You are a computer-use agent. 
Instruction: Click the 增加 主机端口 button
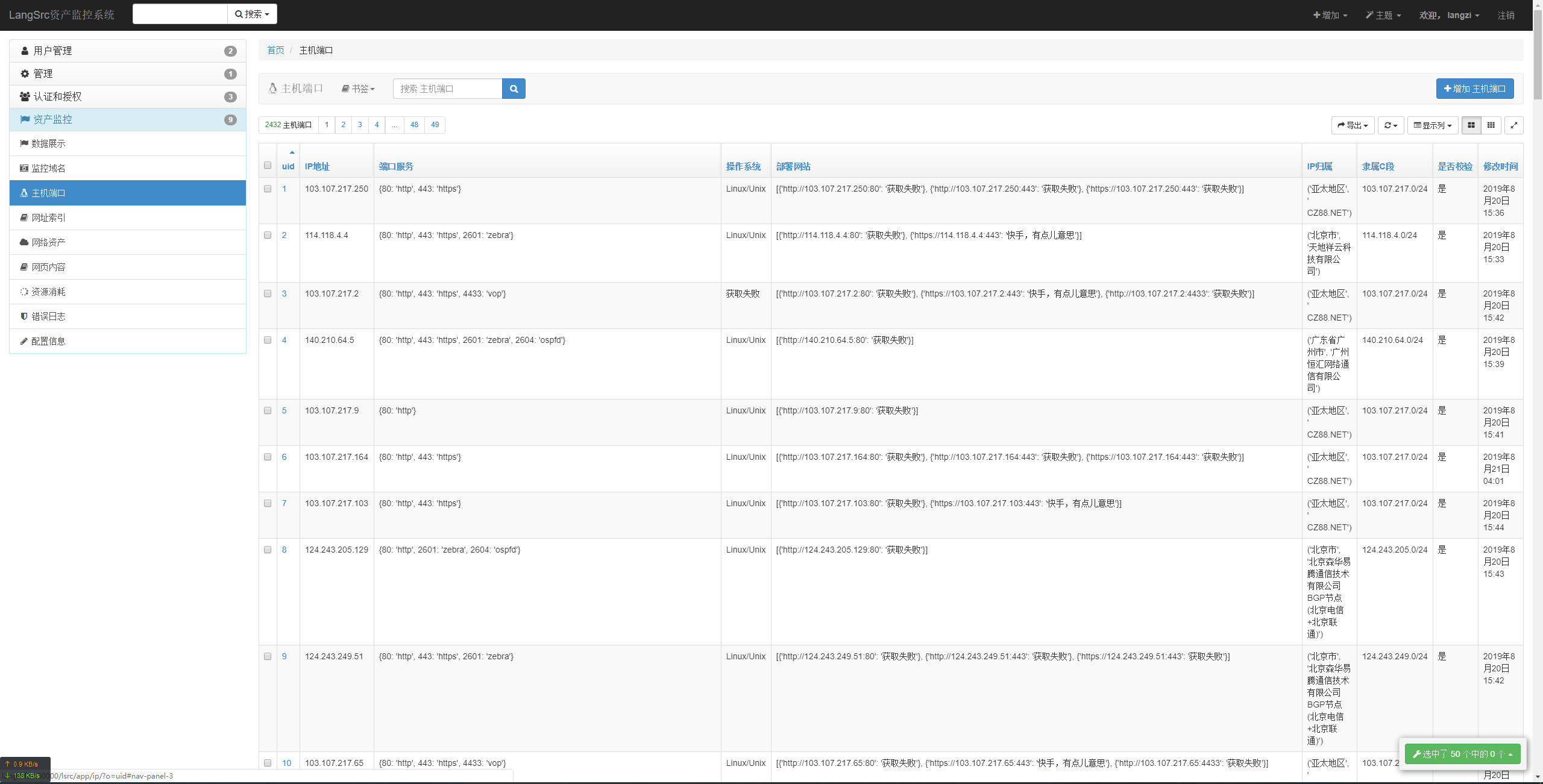[x=1474, y=89]
